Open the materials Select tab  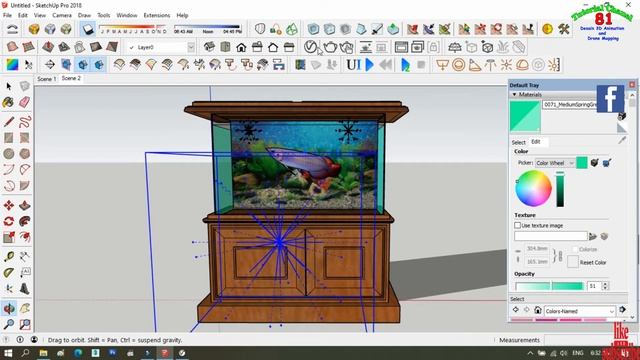click(x=518, y=142)
